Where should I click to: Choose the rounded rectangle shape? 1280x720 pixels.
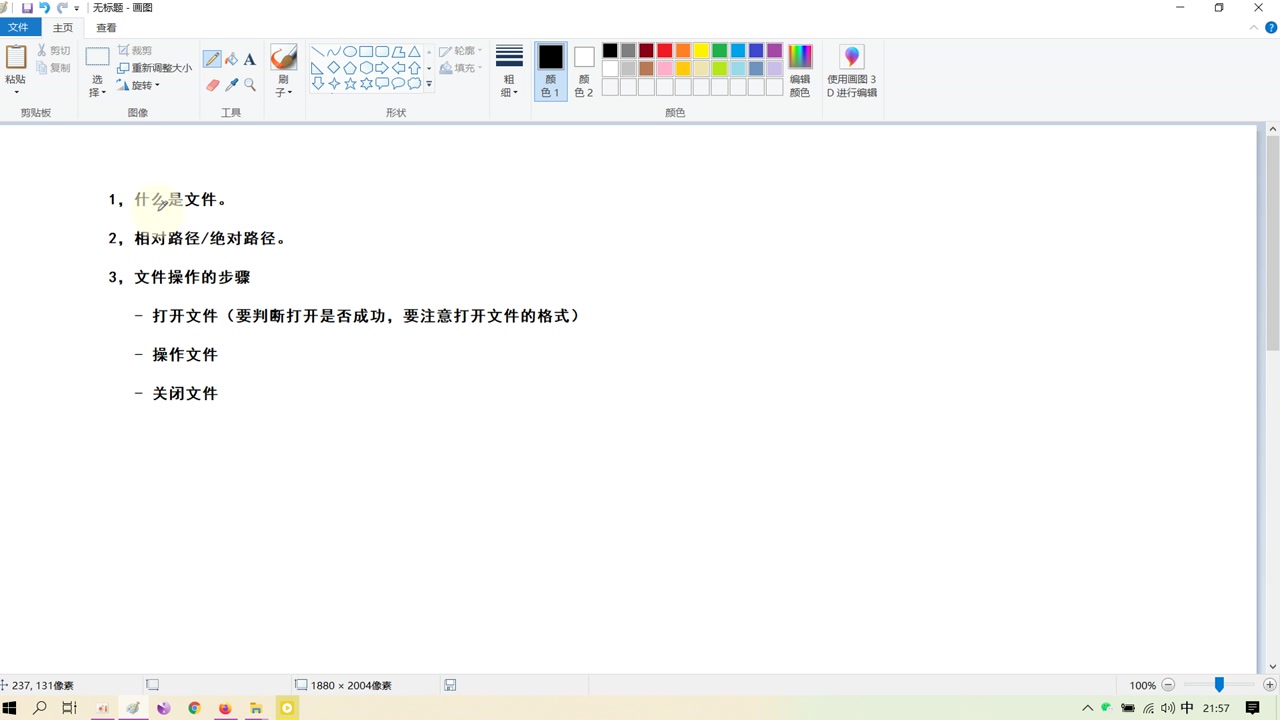[382, 52]
